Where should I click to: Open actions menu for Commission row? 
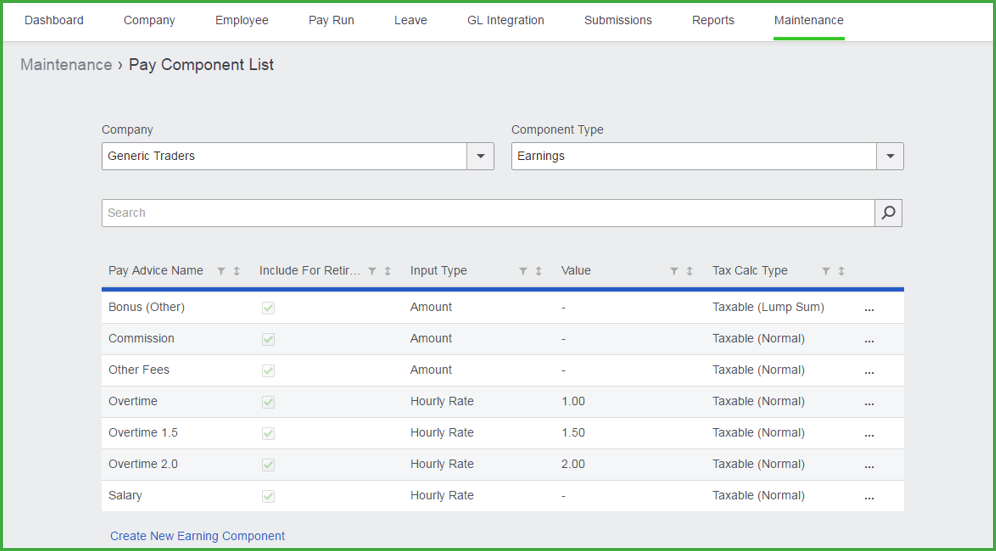pos(869,340)
